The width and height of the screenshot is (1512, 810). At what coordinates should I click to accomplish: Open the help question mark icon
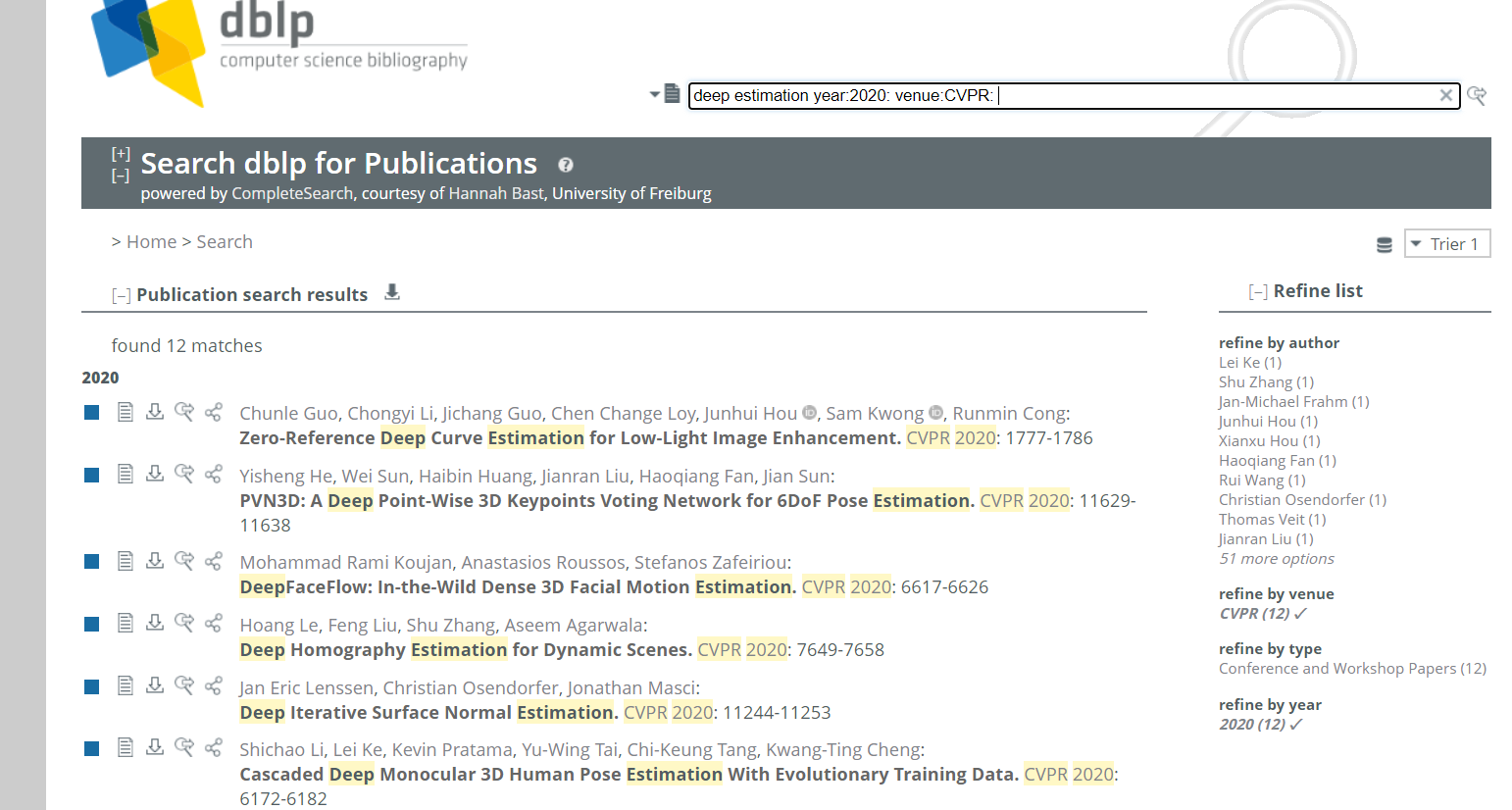click(566, 165)
